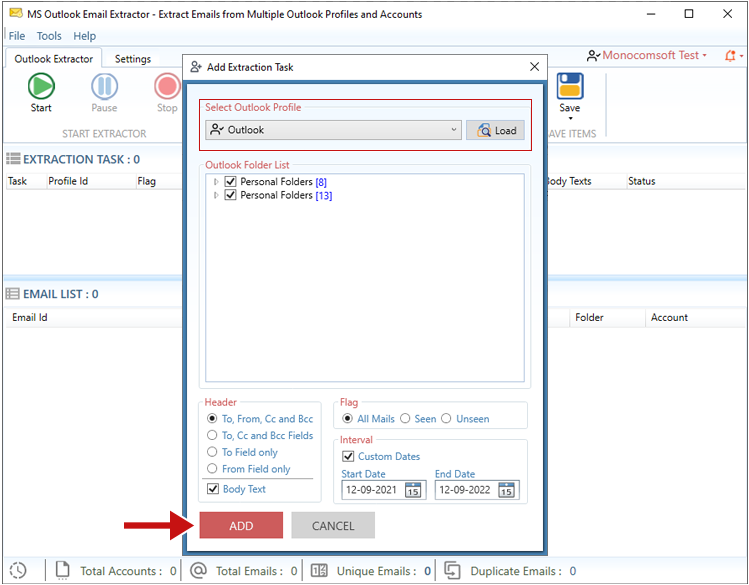The image size is (749, 585).
Task: Click the Folder column header
Action: 589,317
